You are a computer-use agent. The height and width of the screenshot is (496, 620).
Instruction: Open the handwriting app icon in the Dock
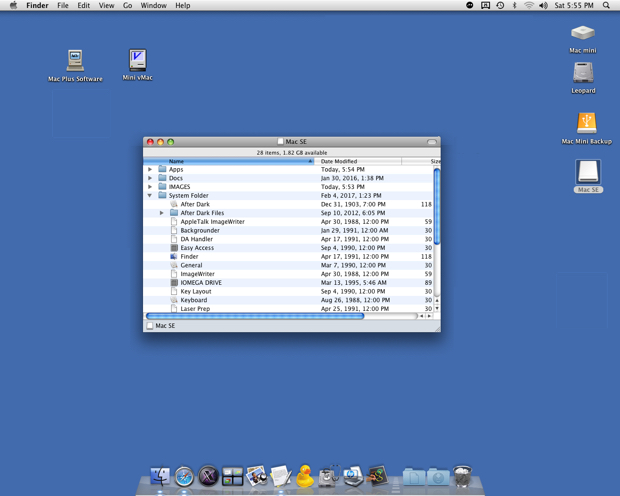(x=378, y=476)
